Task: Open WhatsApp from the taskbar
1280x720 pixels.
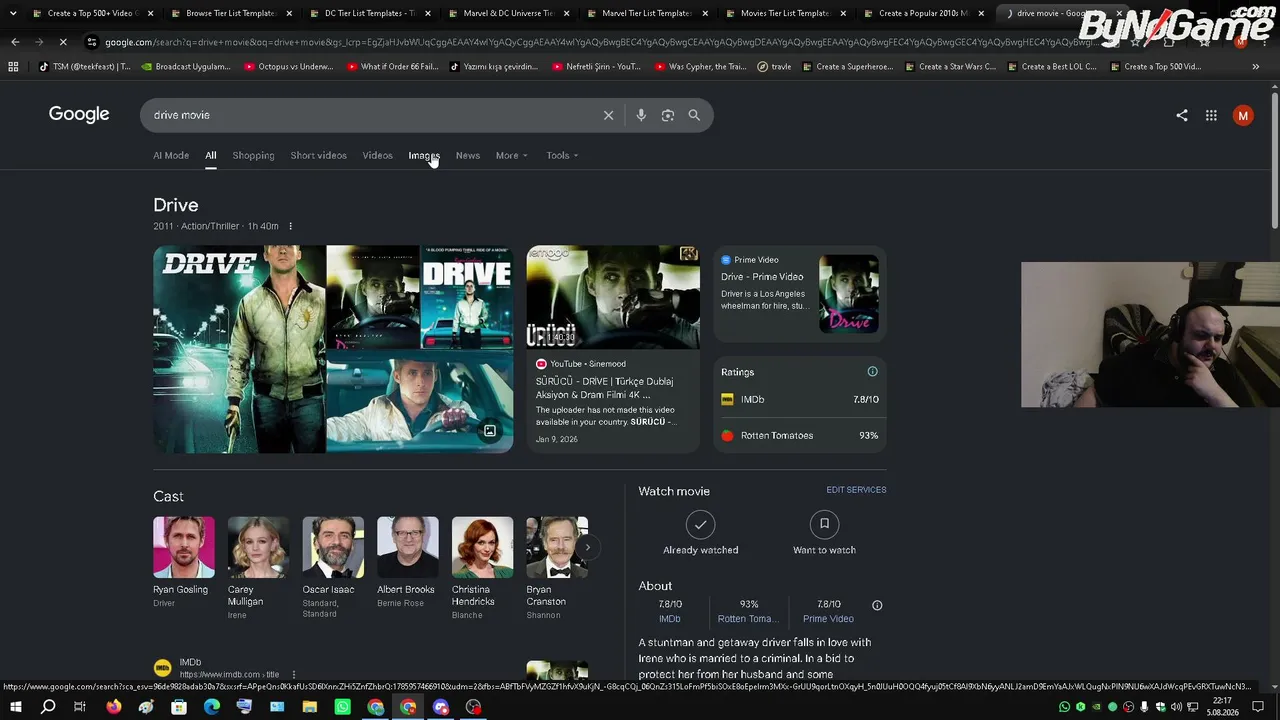Action: (x=342, y=707)
